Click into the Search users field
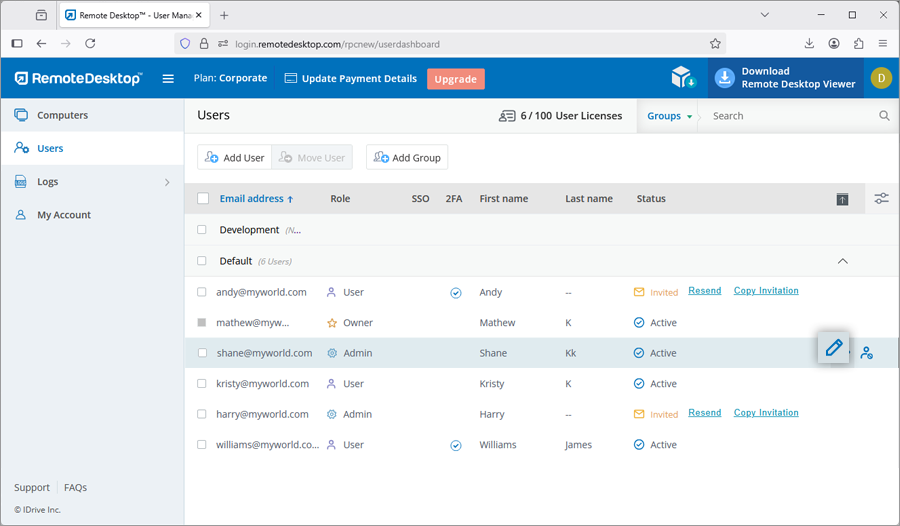Image resolution: width=900 pixels, height=526 pixels. 790,116
